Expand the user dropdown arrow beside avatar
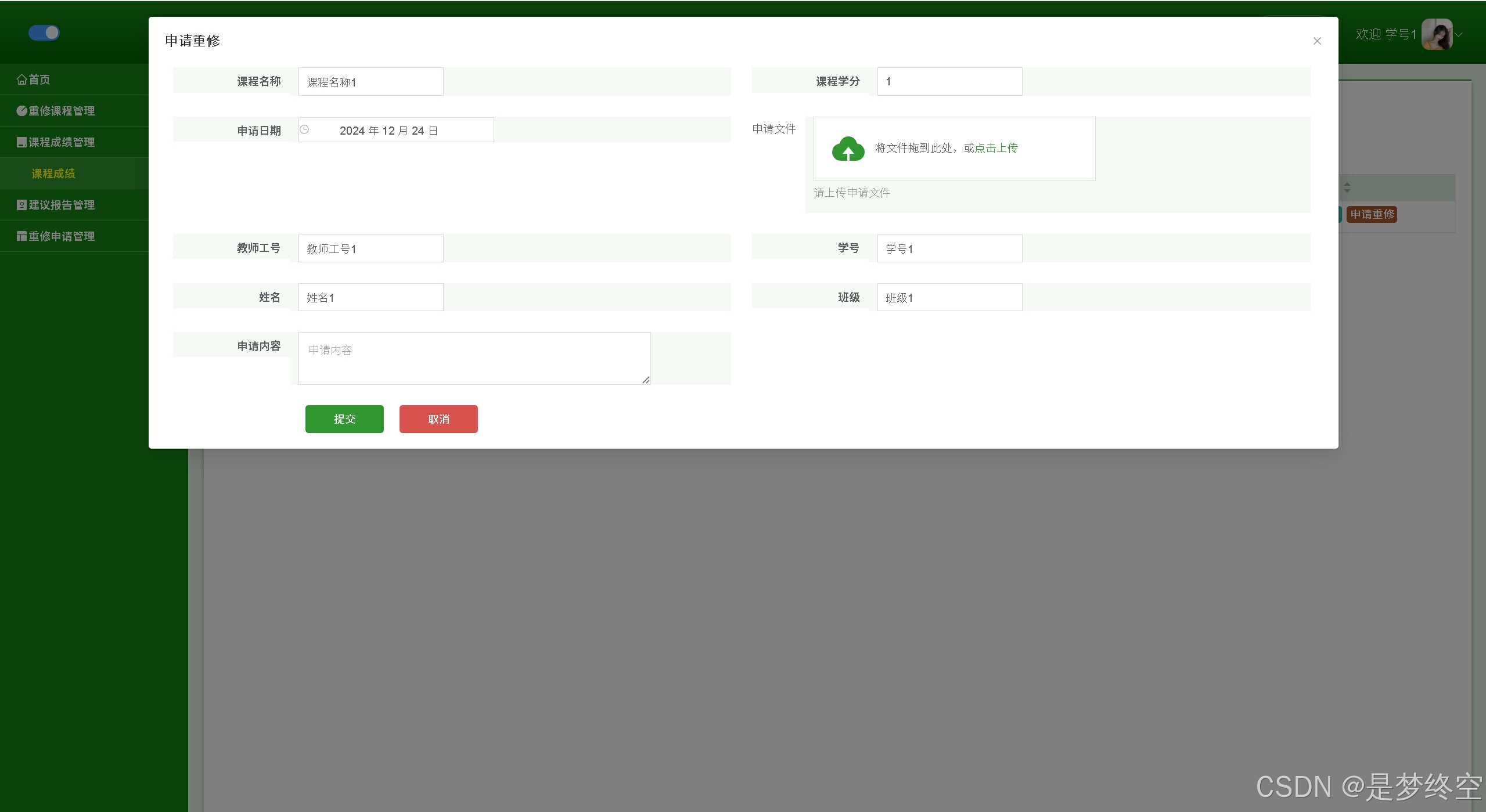The height and width of the screenshot is (812, 1486). point(1459,35)
